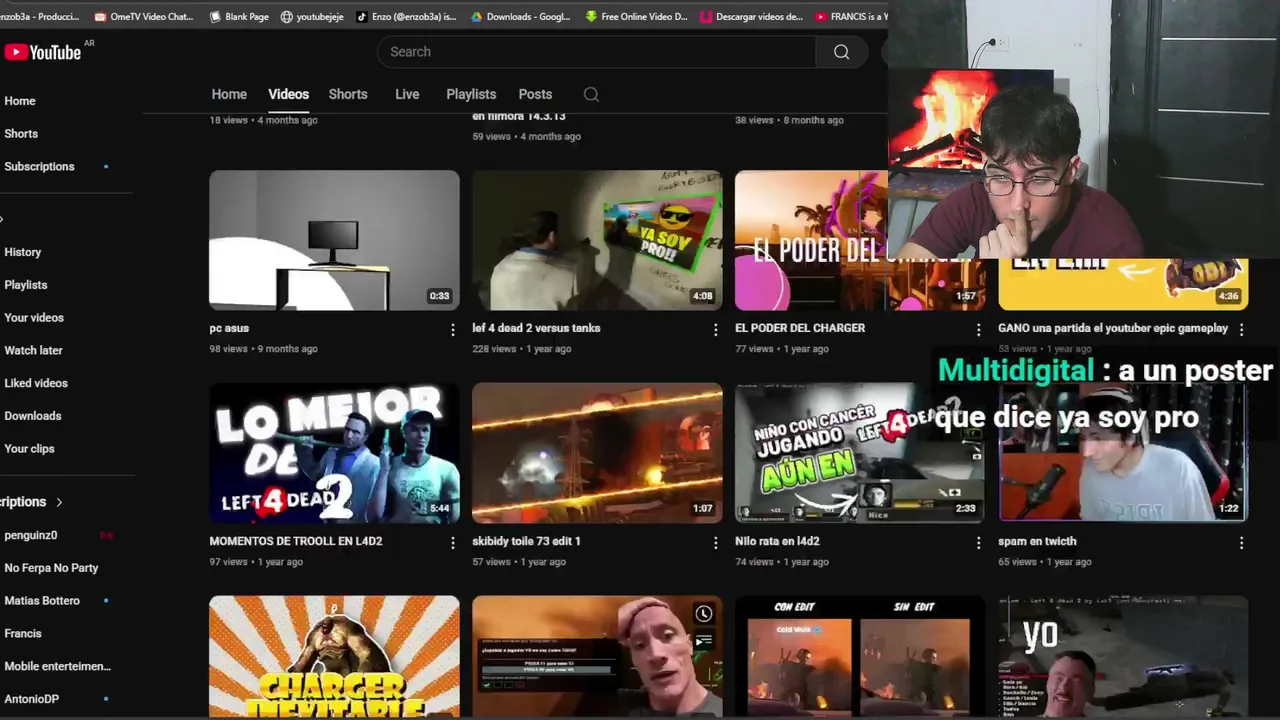
Task: Open the channel Live tab
Action: [x=407, y=94]
